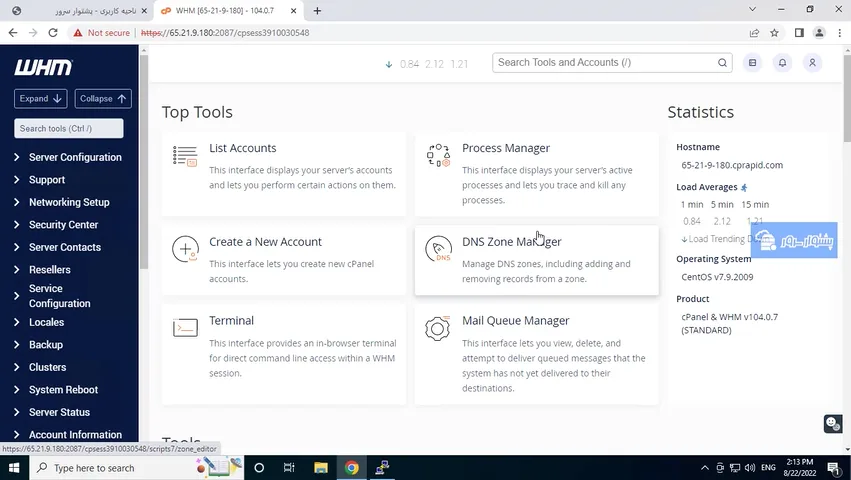
Task: Click Collapse all button in sidebar
Action: [x=103, y=99]
